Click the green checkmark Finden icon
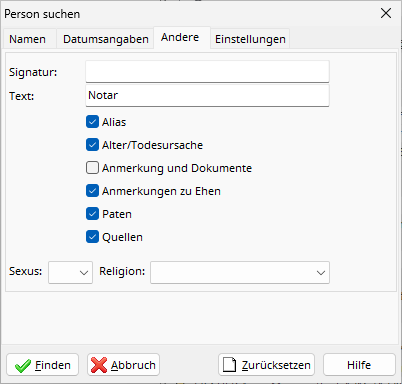The image size is (402, 384). tap(23, 366)
